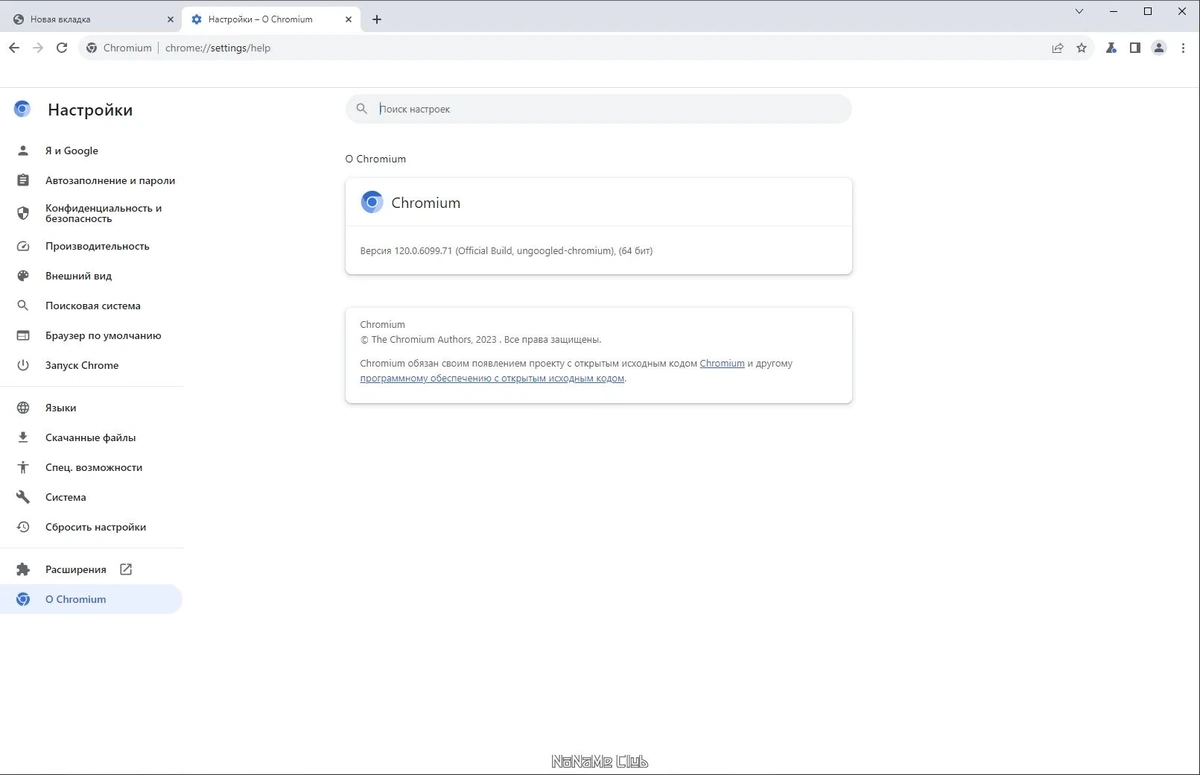
Task: Click the restore icon beside Сбросить настройки
Action: 23,527
